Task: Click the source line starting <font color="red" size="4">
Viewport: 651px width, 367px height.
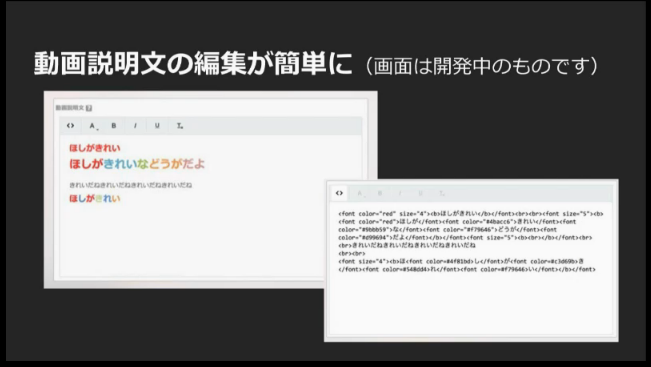Action: click(471, 214)
